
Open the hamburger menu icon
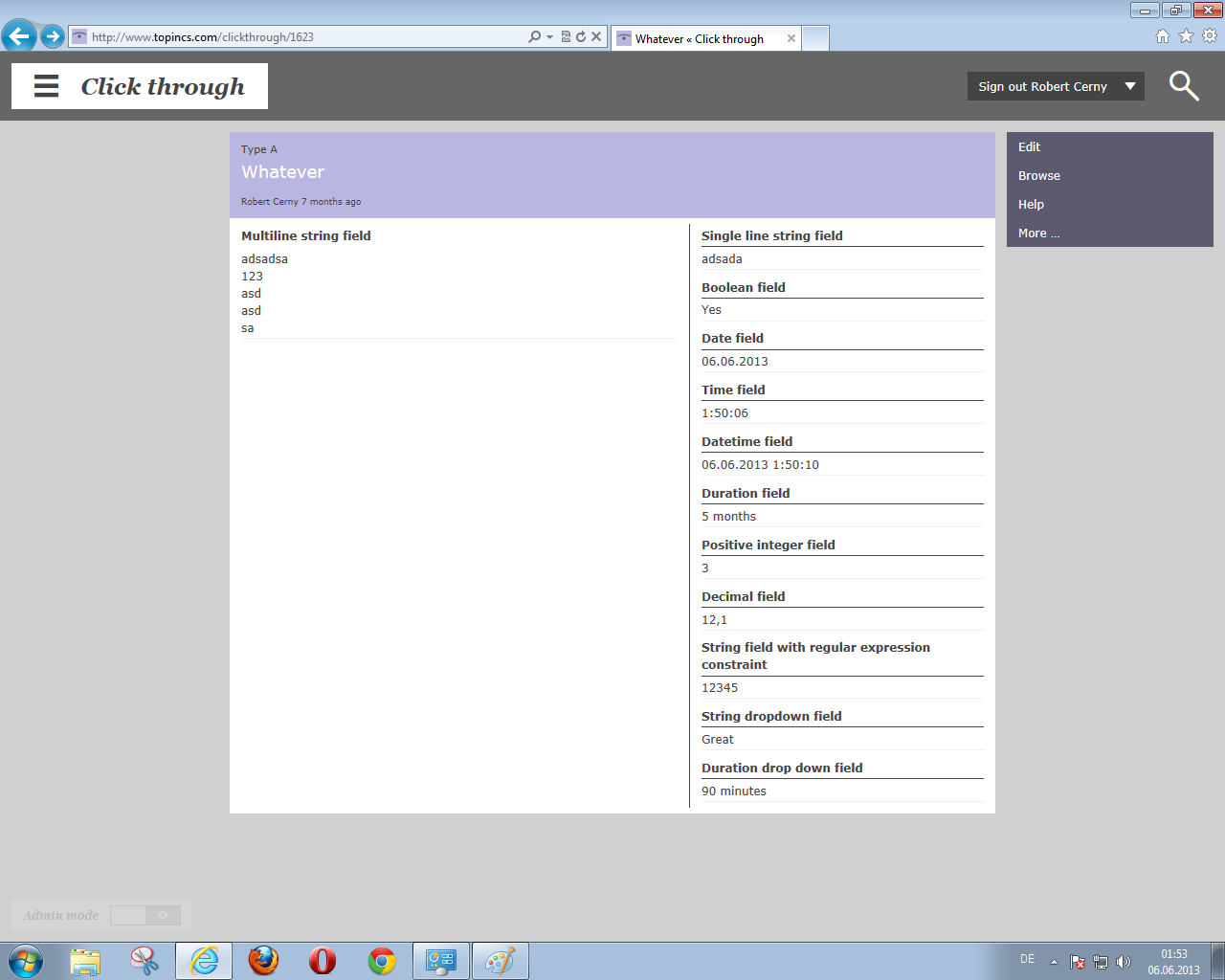pyautogui.click(x=46, y=86)
